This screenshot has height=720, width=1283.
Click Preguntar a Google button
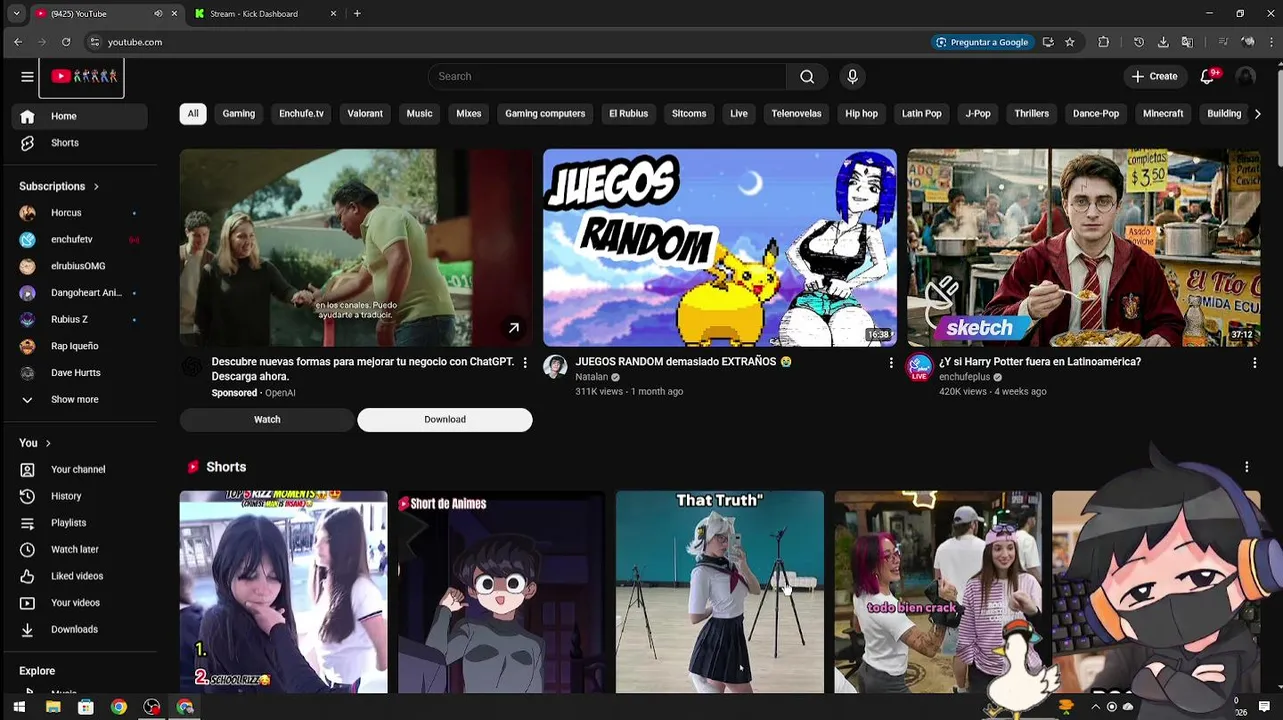tap(981, 42)
